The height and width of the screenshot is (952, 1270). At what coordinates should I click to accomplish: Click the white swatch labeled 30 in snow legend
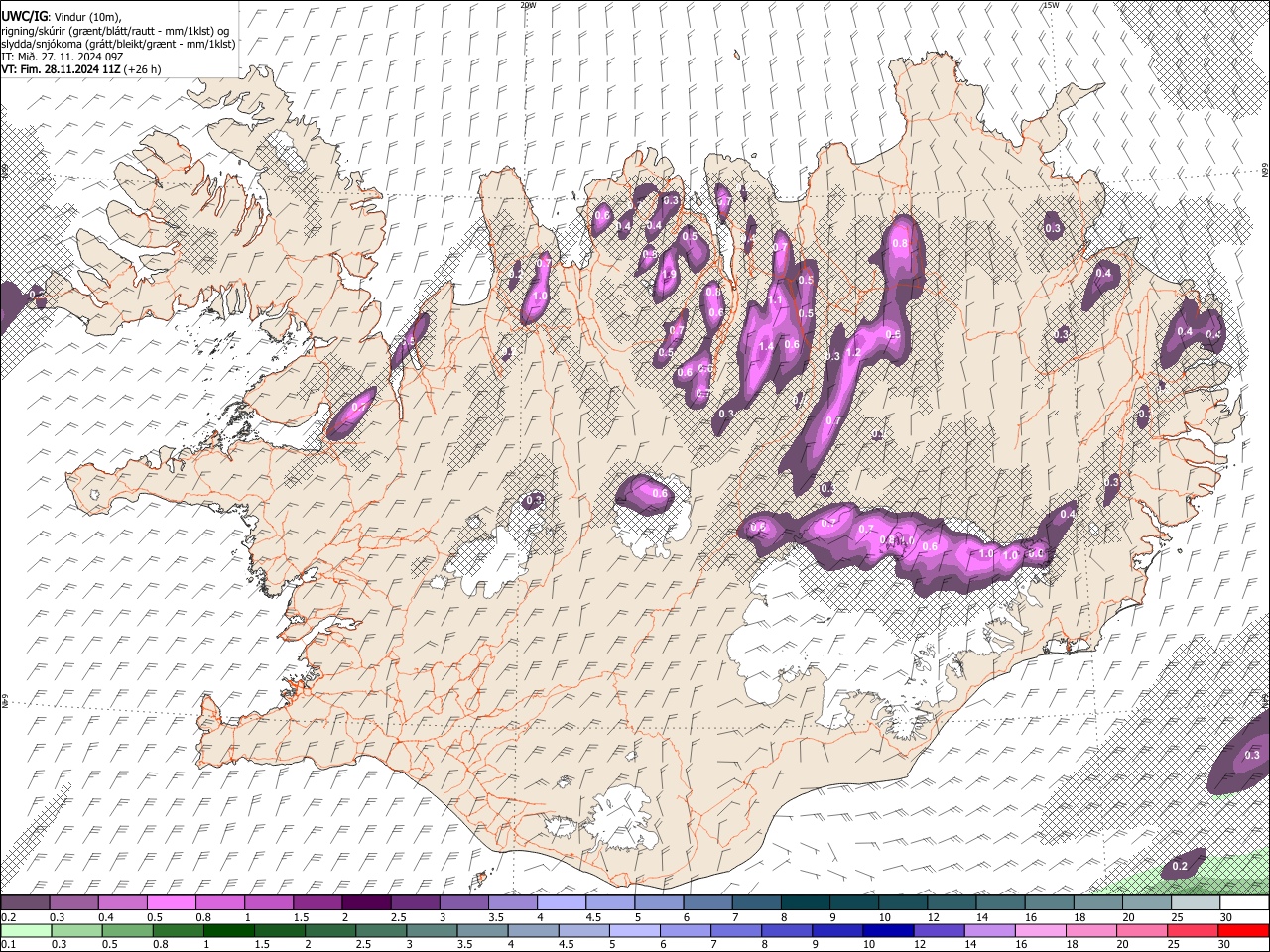1244,903
